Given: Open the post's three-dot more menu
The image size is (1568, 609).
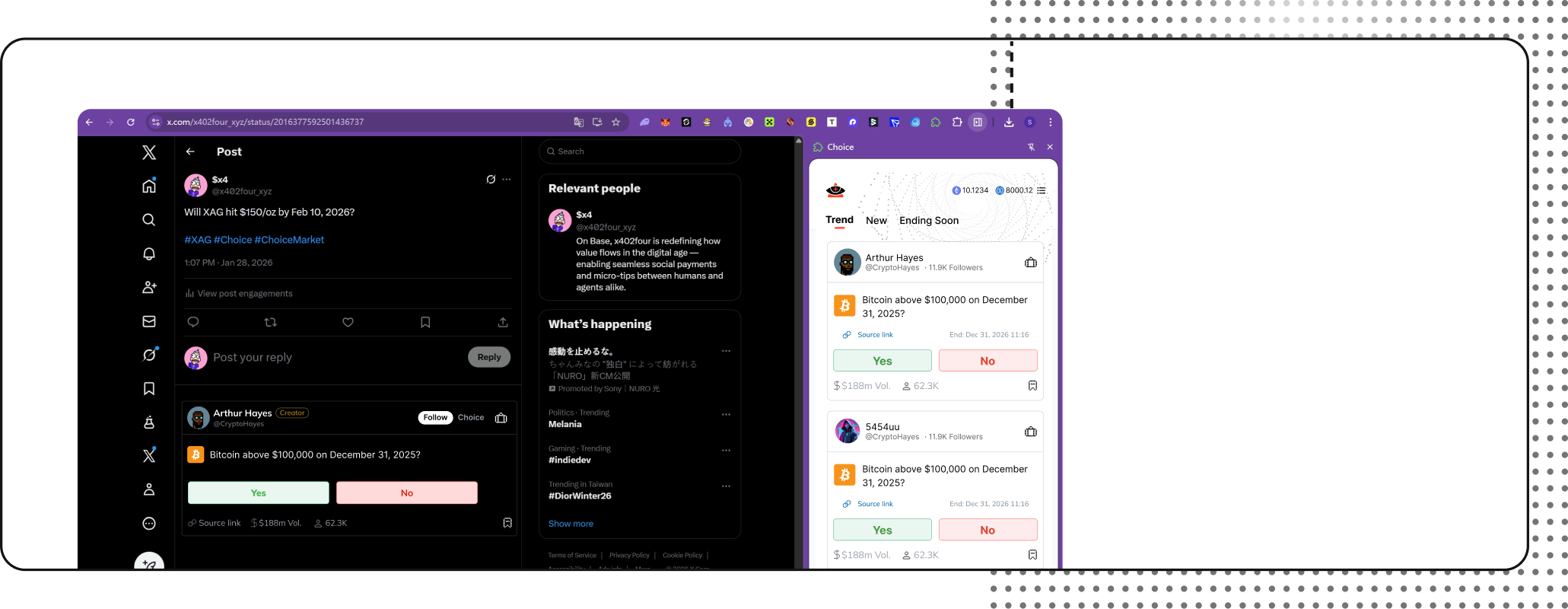Looking at the screenshot, I should [507, 180].
